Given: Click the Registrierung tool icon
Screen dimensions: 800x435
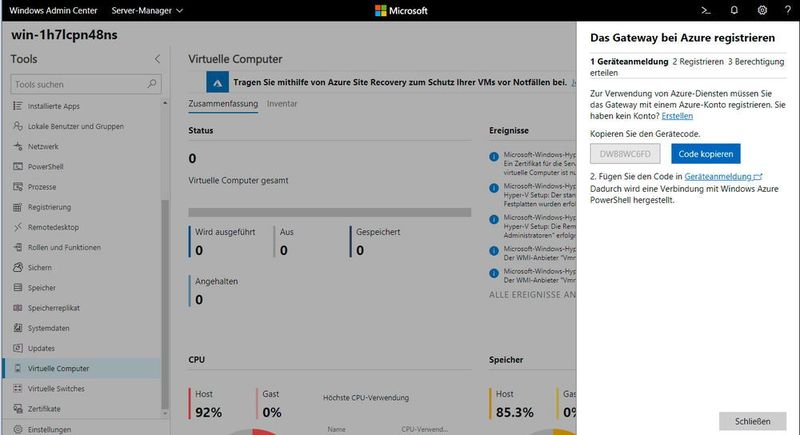Looking at the screenshot, I should [18, 207].
